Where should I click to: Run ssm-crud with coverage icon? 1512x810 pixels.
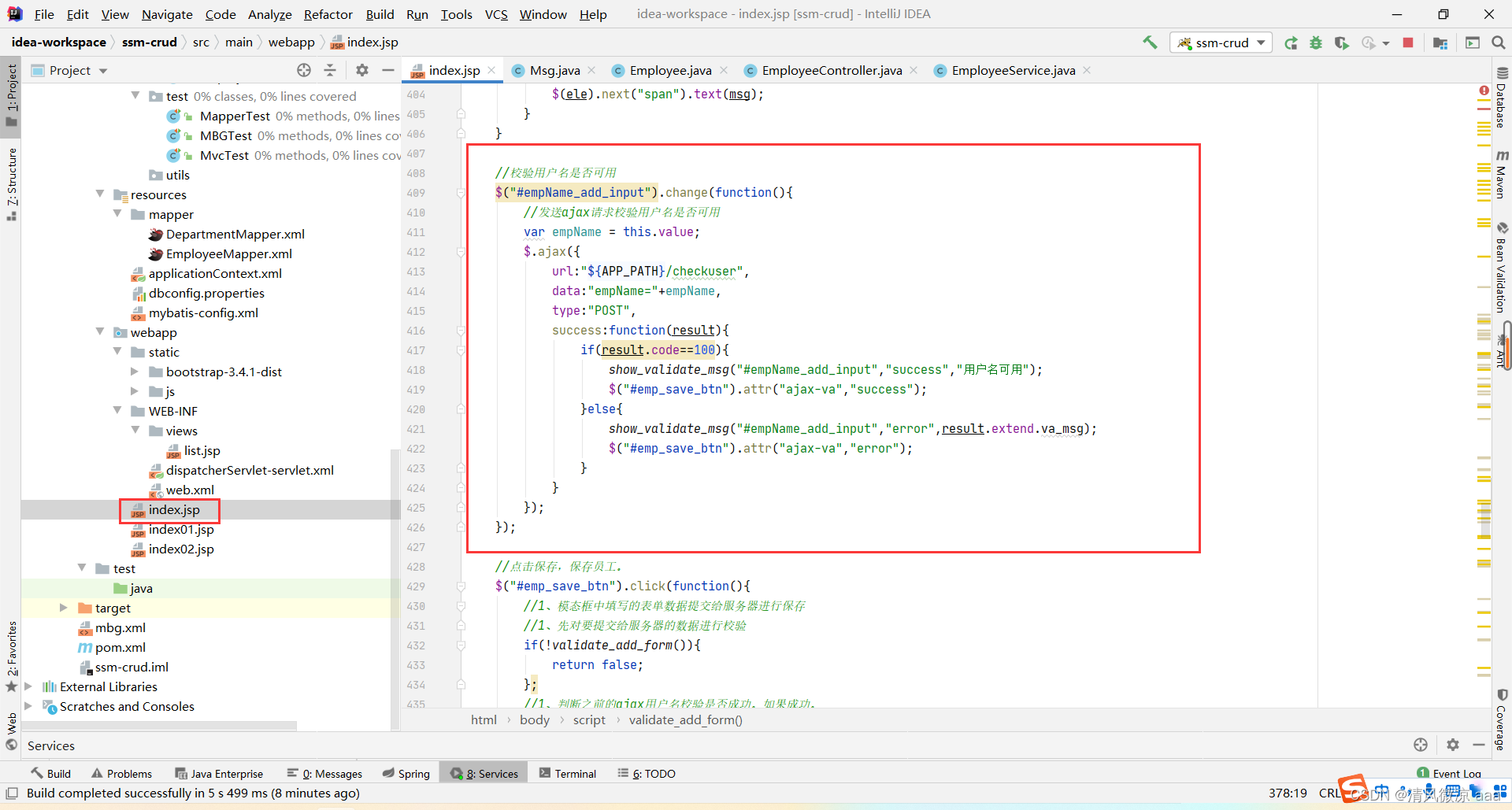1342,43
